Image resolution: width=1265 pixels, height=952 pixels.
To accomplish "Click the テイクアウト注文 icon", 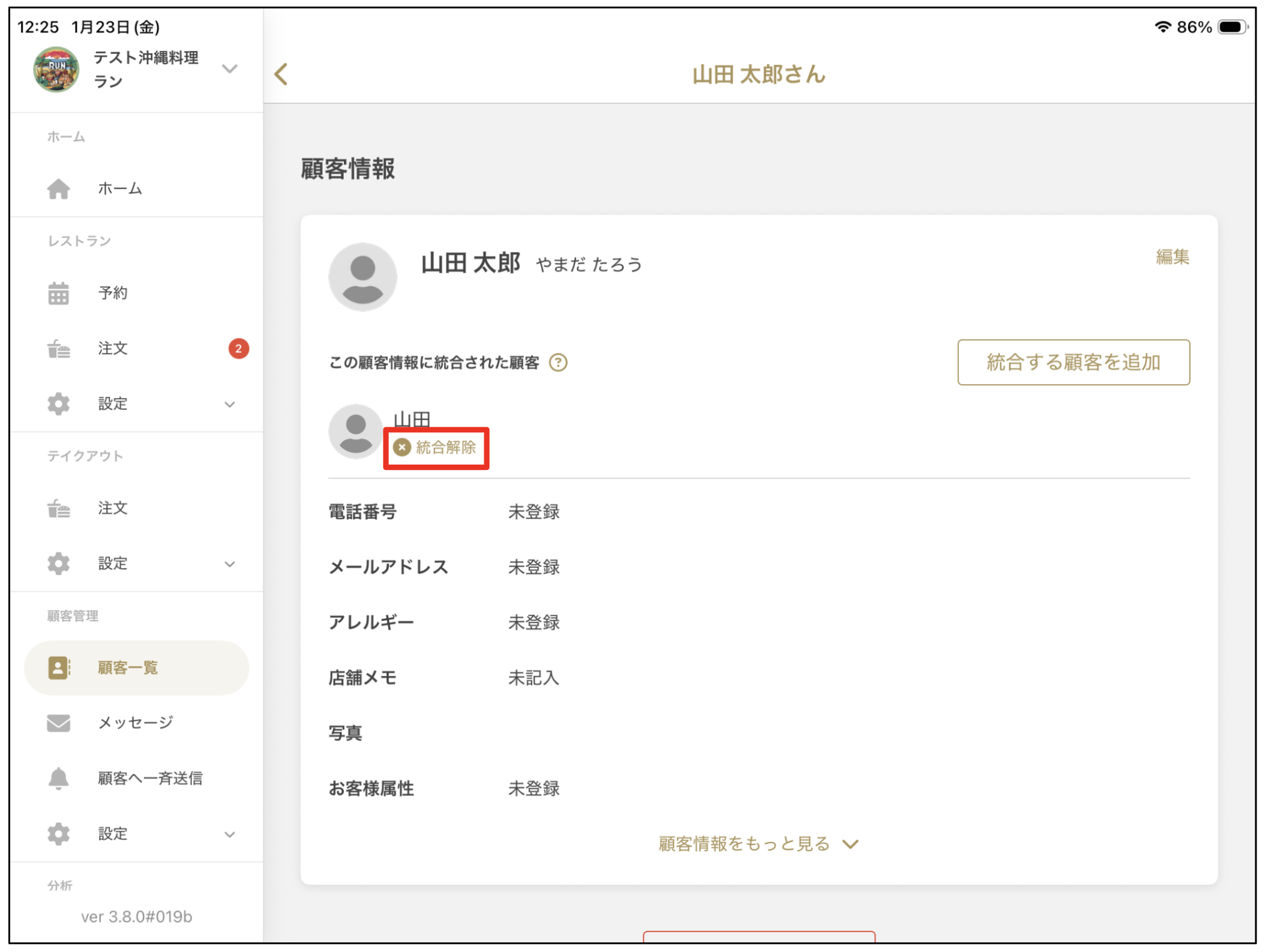I will pos(58,508).
